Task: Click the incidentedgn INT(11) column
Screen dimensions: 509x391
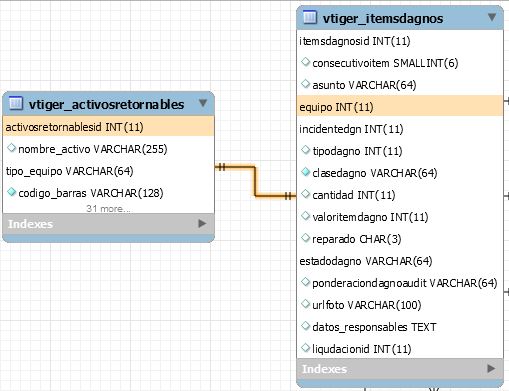Action: [351, 129]
